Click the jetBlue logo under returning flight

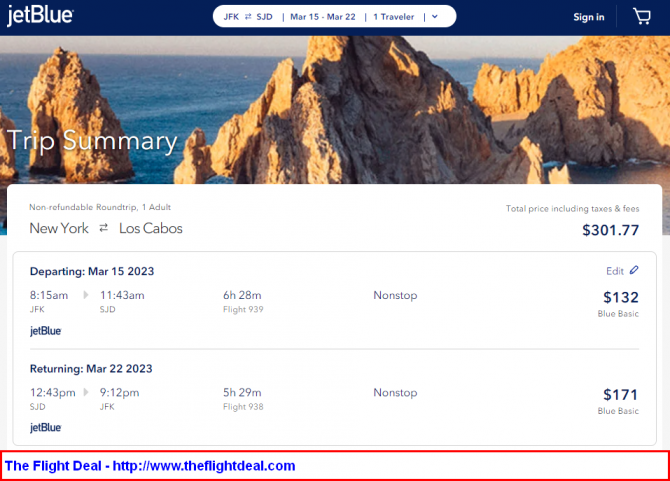45,427
